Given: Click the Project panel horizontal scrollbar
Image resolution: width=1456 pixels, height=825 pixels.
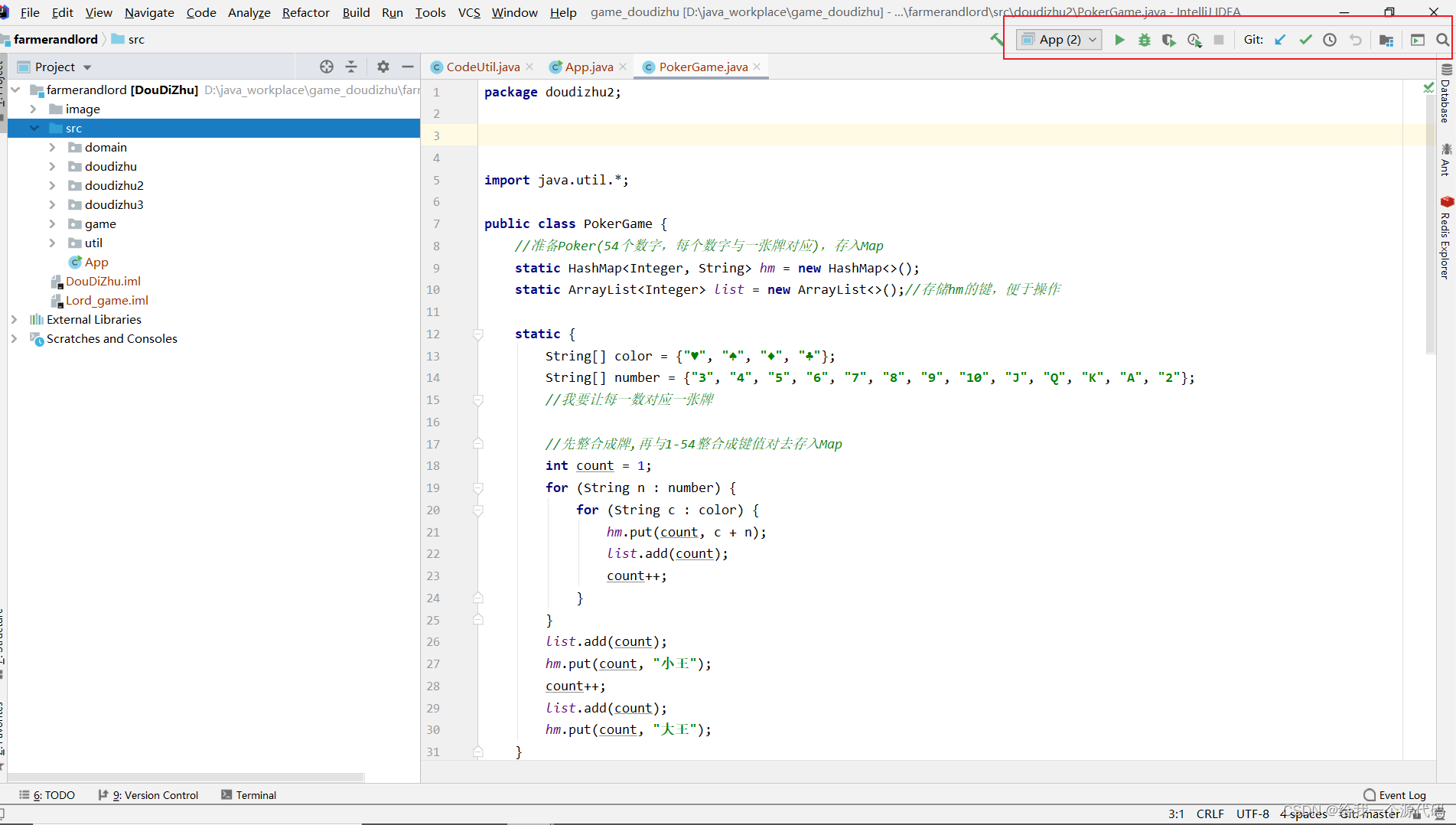Looking at the screenshot, I should coord(186,777).
